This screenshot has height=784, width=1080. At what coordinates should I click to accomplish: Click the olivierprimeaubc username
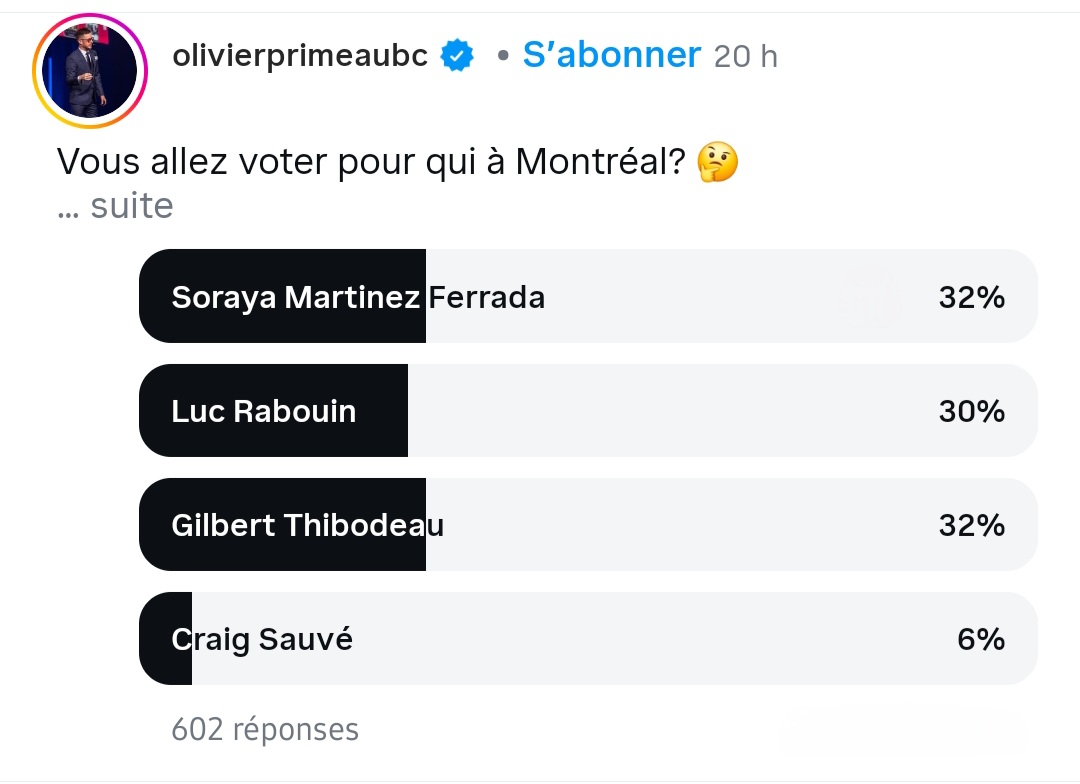click(x=299, y=56)
